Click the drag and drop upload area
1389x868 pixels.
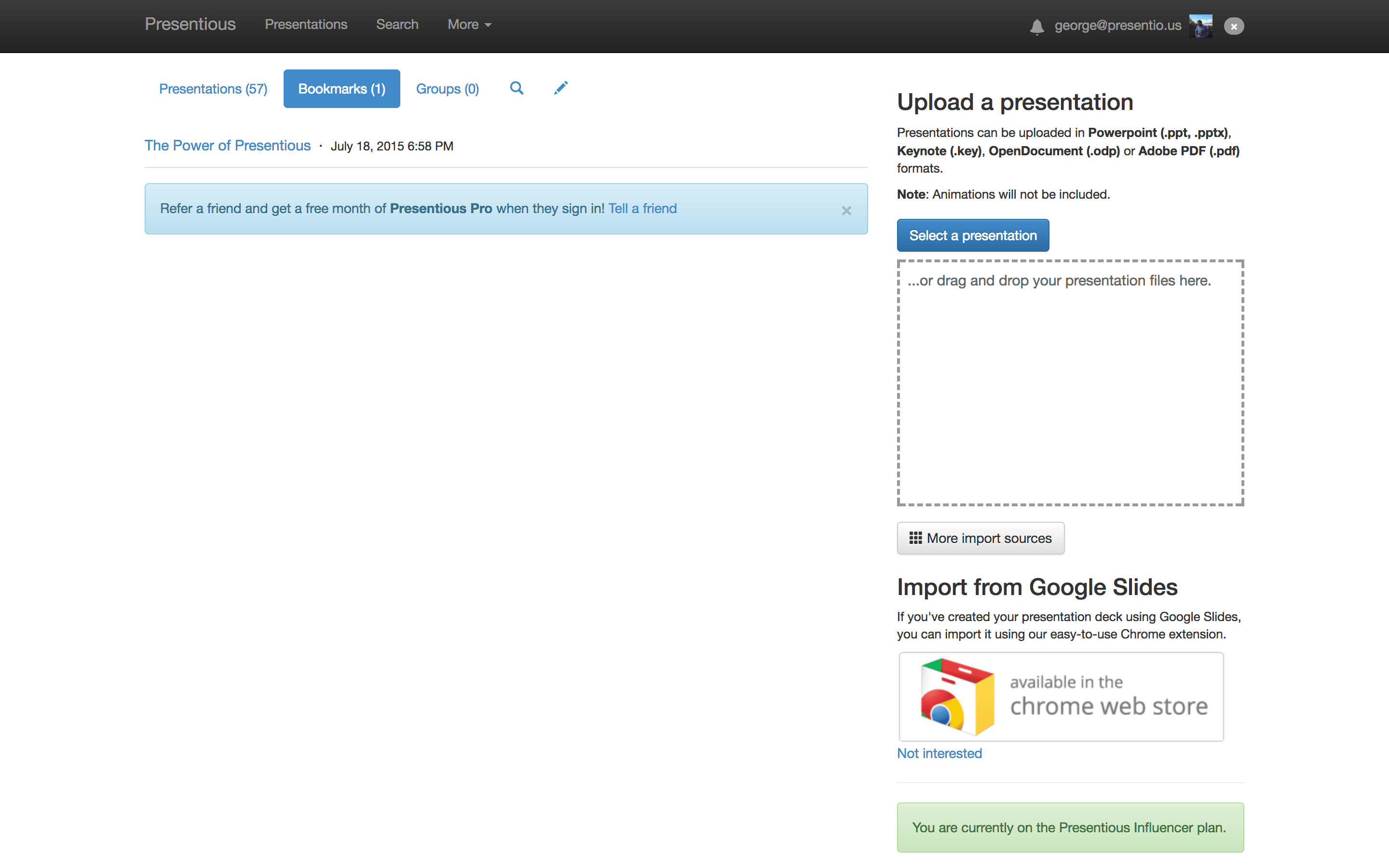[x=1070, y=383]
